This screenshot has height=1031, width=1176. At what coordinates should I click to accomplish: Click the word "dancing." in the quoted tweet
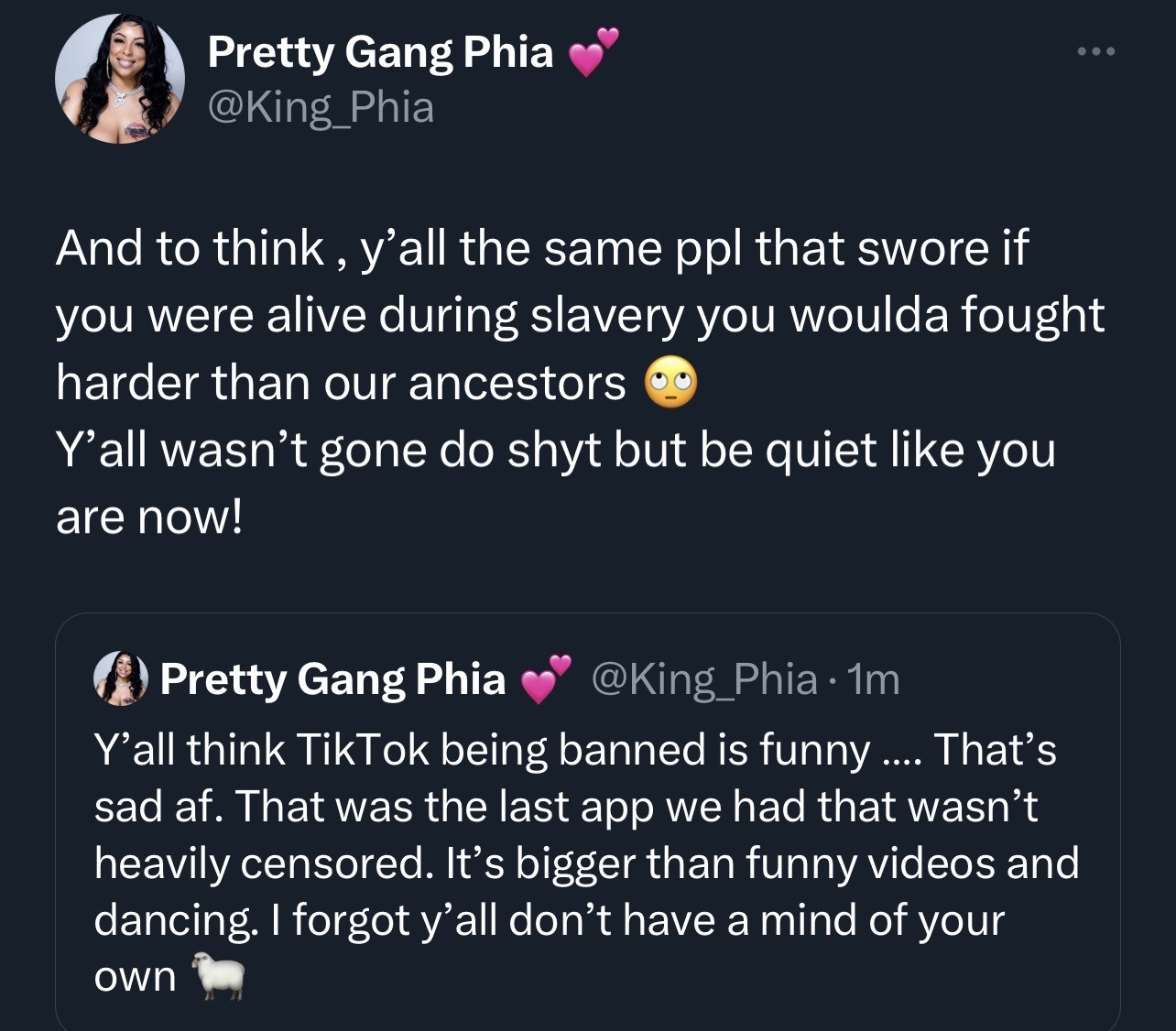[175, 920]
